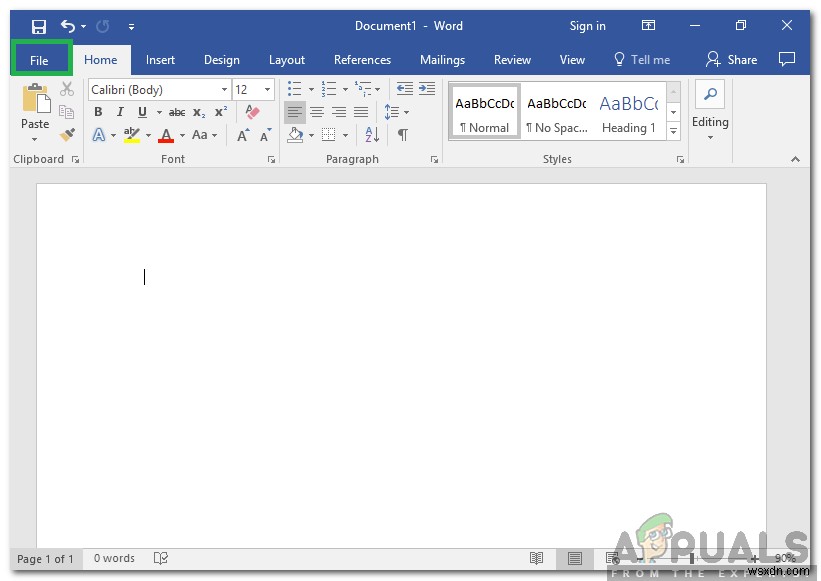Image resolution: width=821 pixels, height=581 pixels.
Task: Open the View tab
Action: [572, 60]
